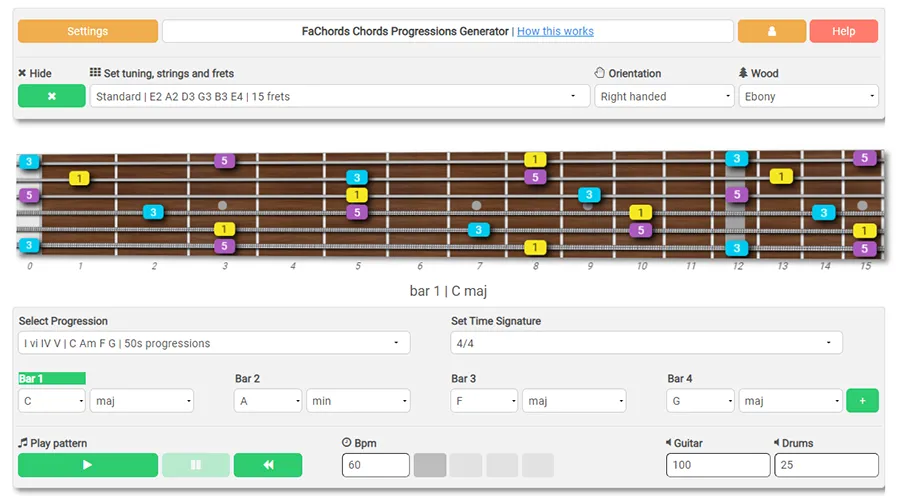The width and height of the screenshot is (900, 499).
Task: Click the yellow 1 marker at fret 5
Action: [357, 195]
